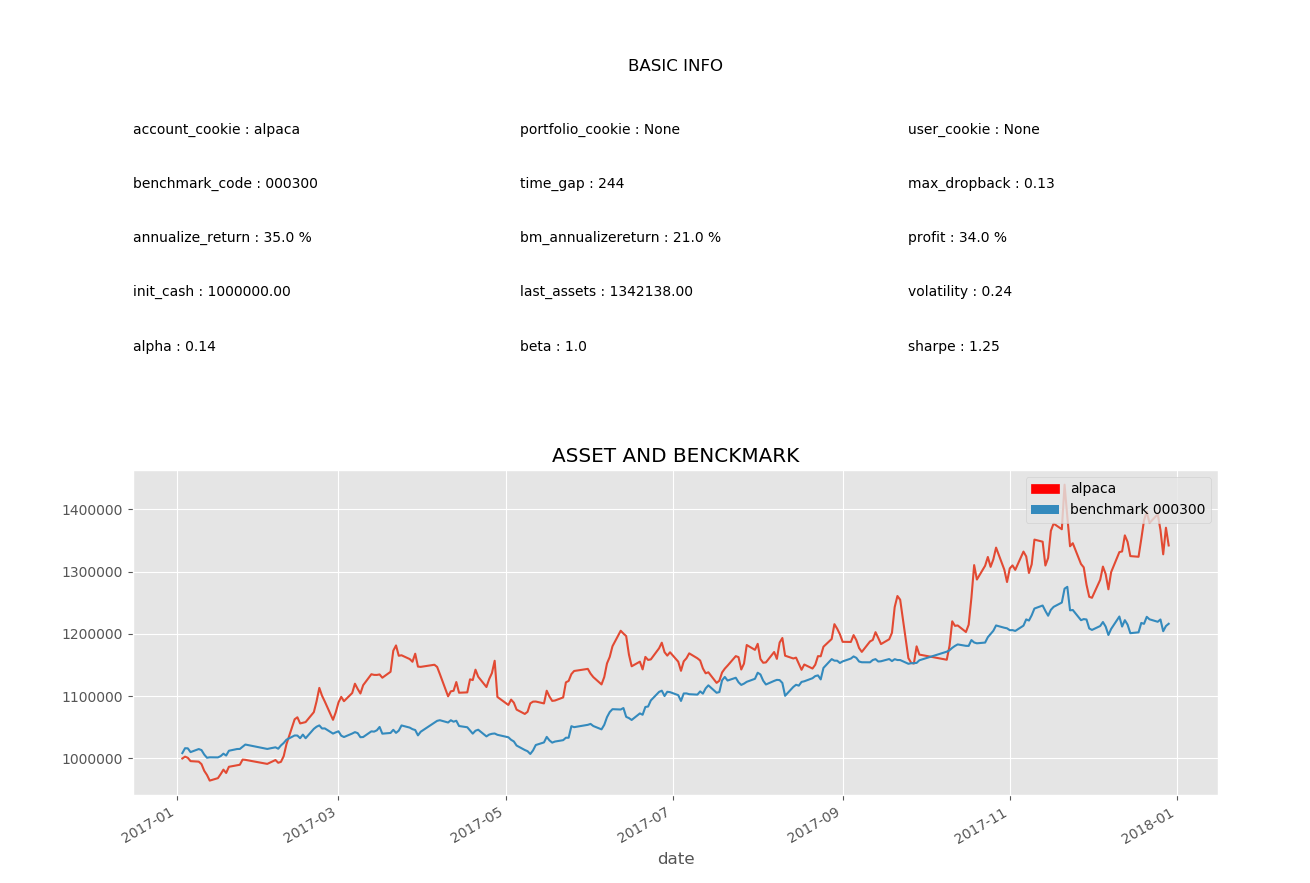Click 'benchmark_code : 000300' text
The height and width of the screenshot is (883, 1310).
pyautogui.click(x=225, y=184)
